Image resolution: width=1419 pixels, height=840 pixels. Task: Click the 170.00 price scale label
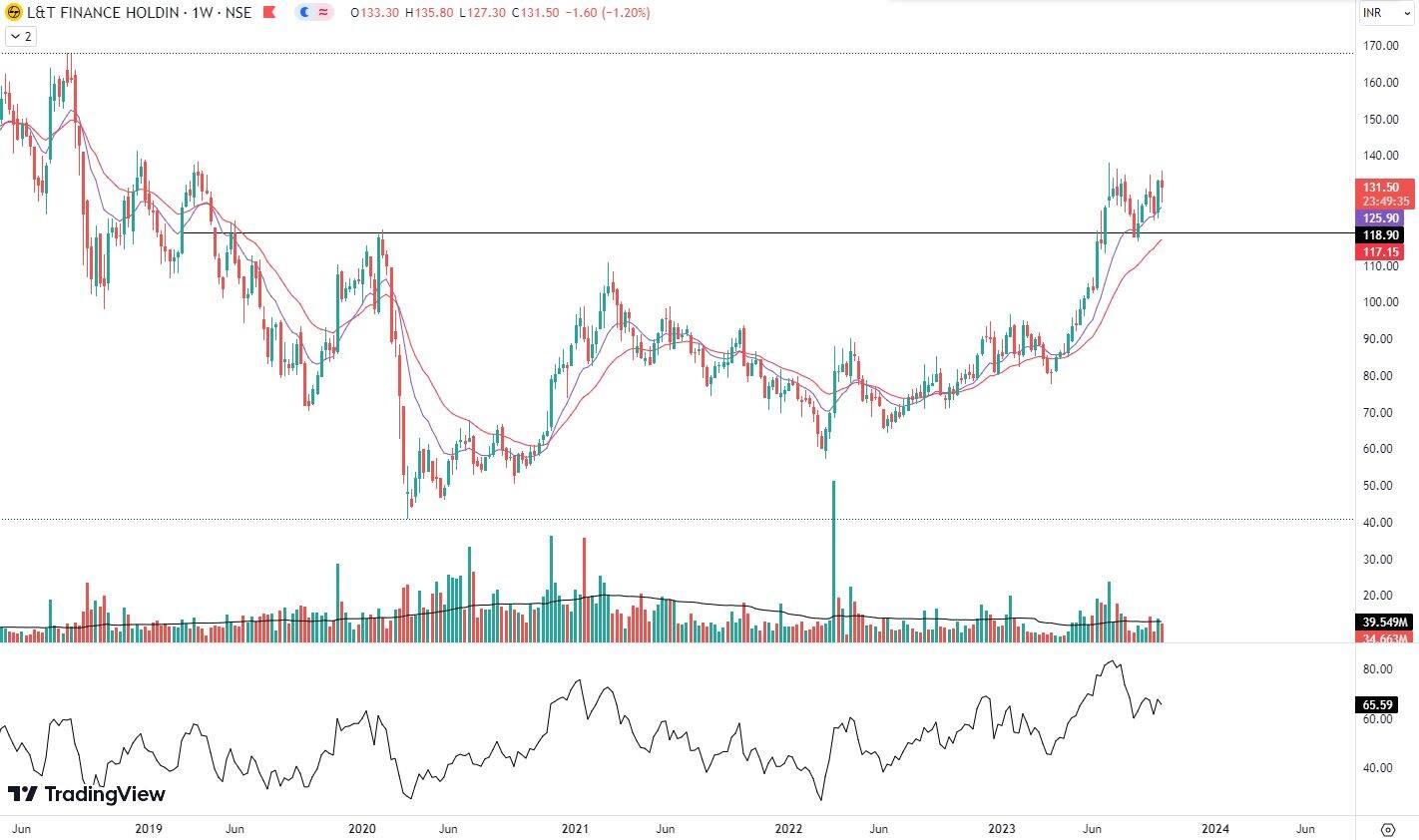pyautogui.click(x=1380, y=46)
